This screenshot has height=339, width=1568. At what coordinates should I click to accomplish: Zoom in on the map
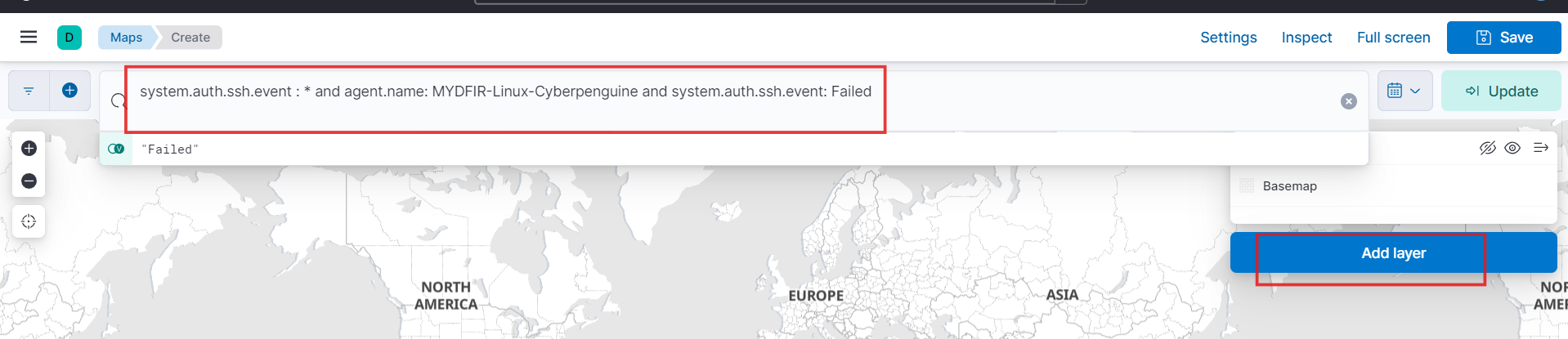click(x=29, y=148)
